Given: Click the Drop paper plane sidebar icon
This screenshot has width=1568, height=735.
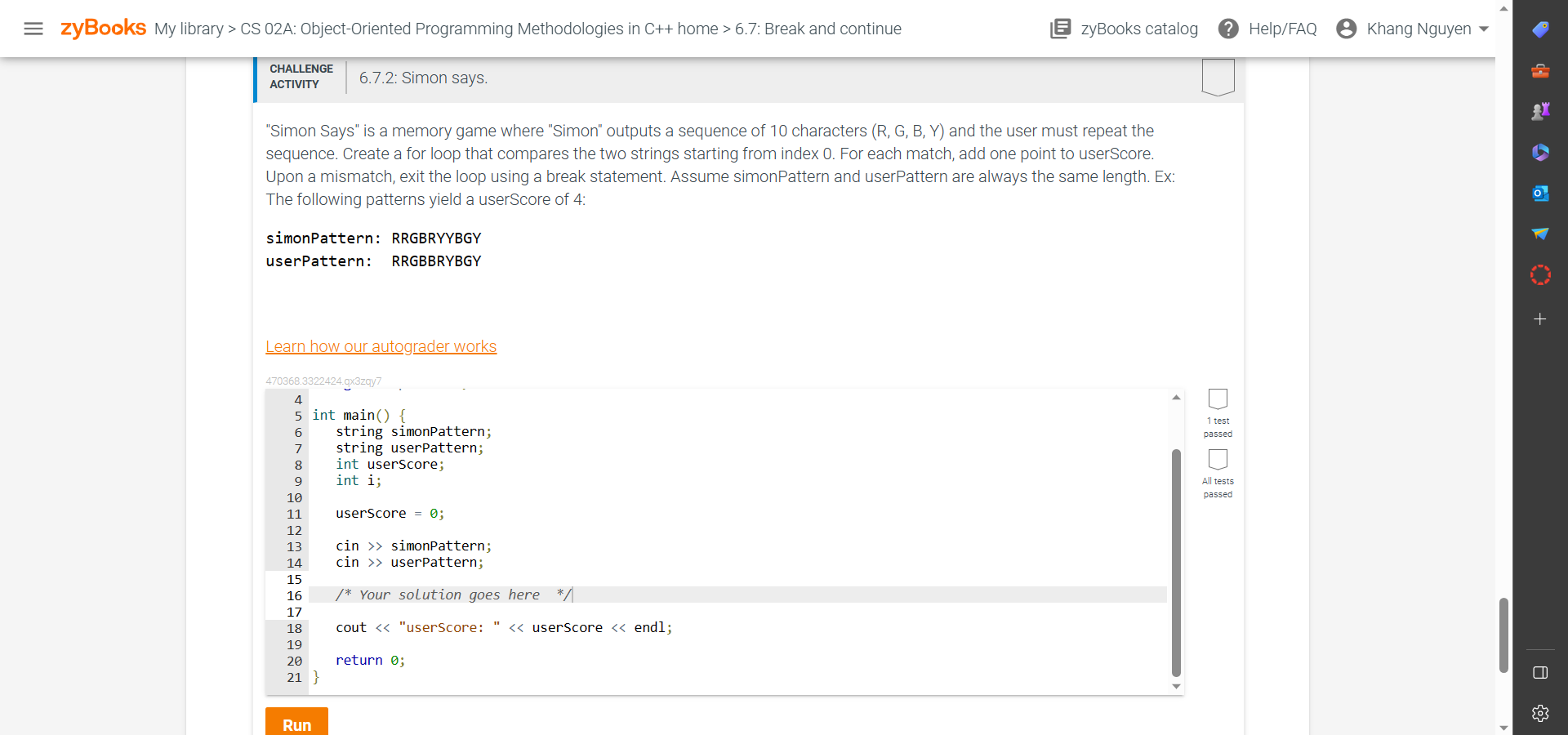Looking at the screenshot, I should (1540, 234).
